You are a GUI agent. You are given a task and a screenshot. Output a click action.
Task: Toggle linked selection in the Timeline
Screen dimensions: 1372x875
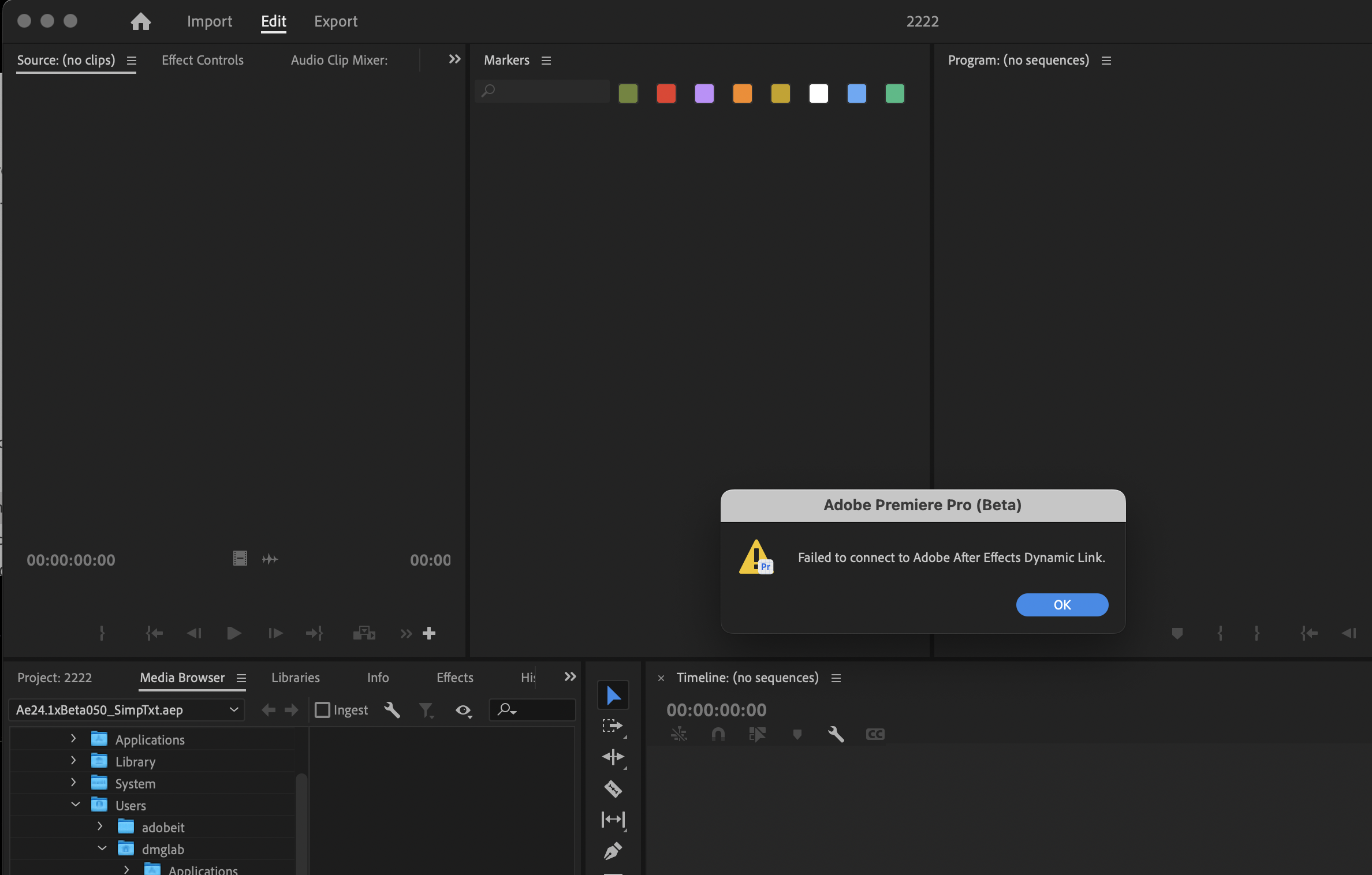(679, 734)
